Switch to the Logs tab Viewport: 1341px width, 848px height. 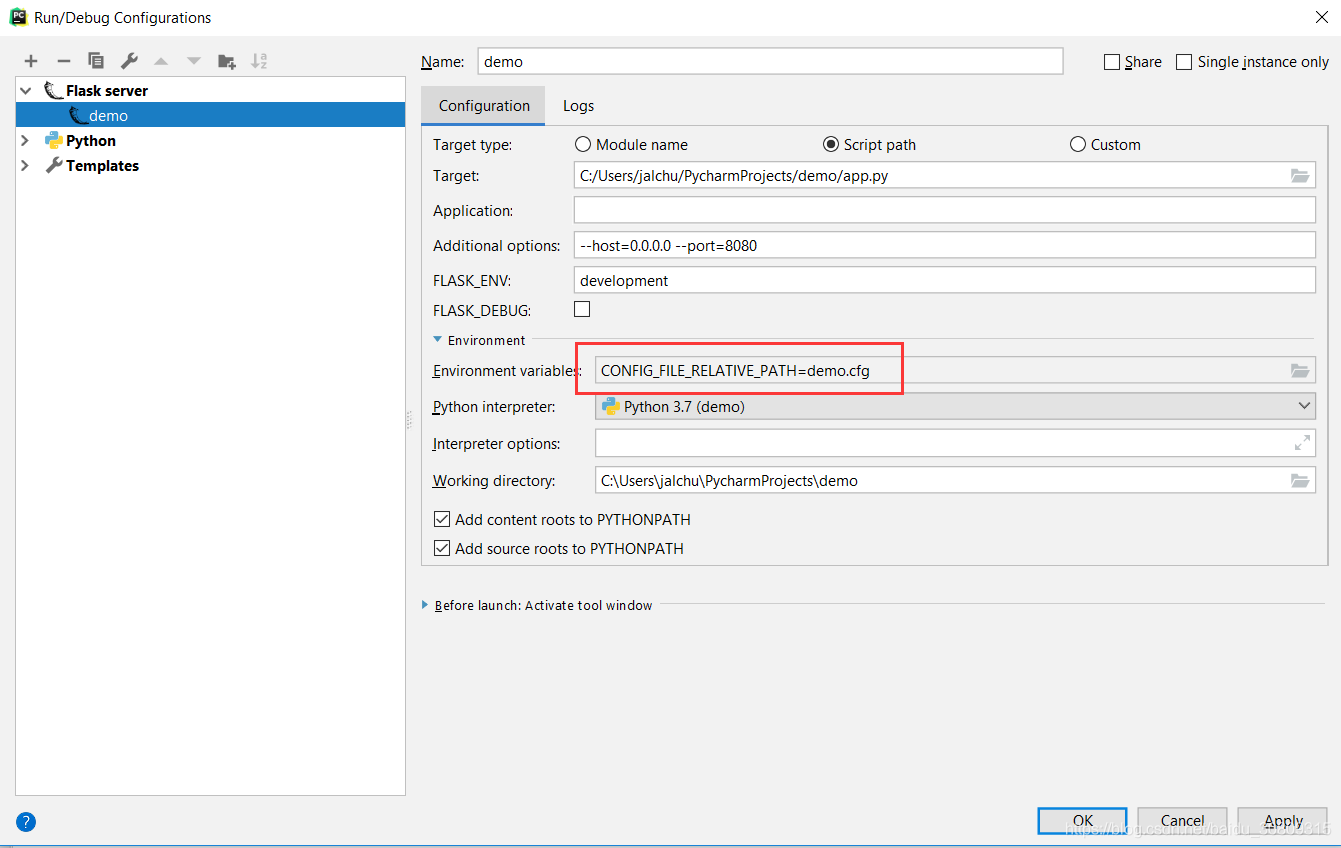[578, 106]
